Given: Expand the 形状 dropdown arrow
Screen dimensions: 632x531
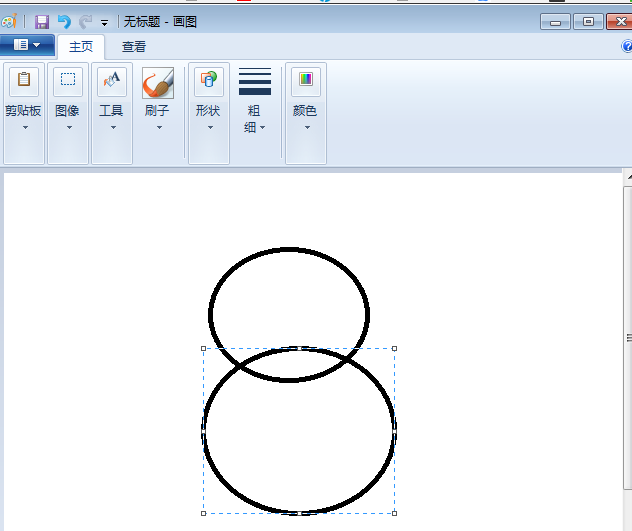Looking at the screenshot, I should click(x=210, y=127).
